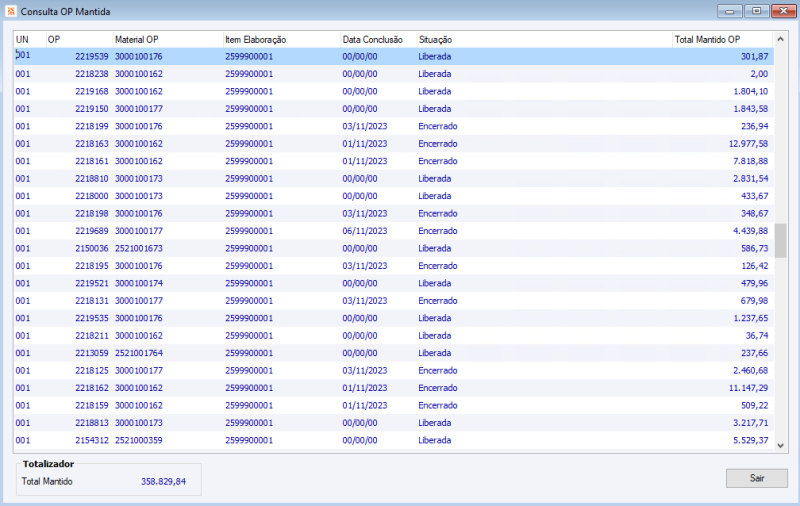This screenshot has height=506, width=800.
Task: Select the row with OP 2218000
Action: pyautogui.click(x=394, y=196)
